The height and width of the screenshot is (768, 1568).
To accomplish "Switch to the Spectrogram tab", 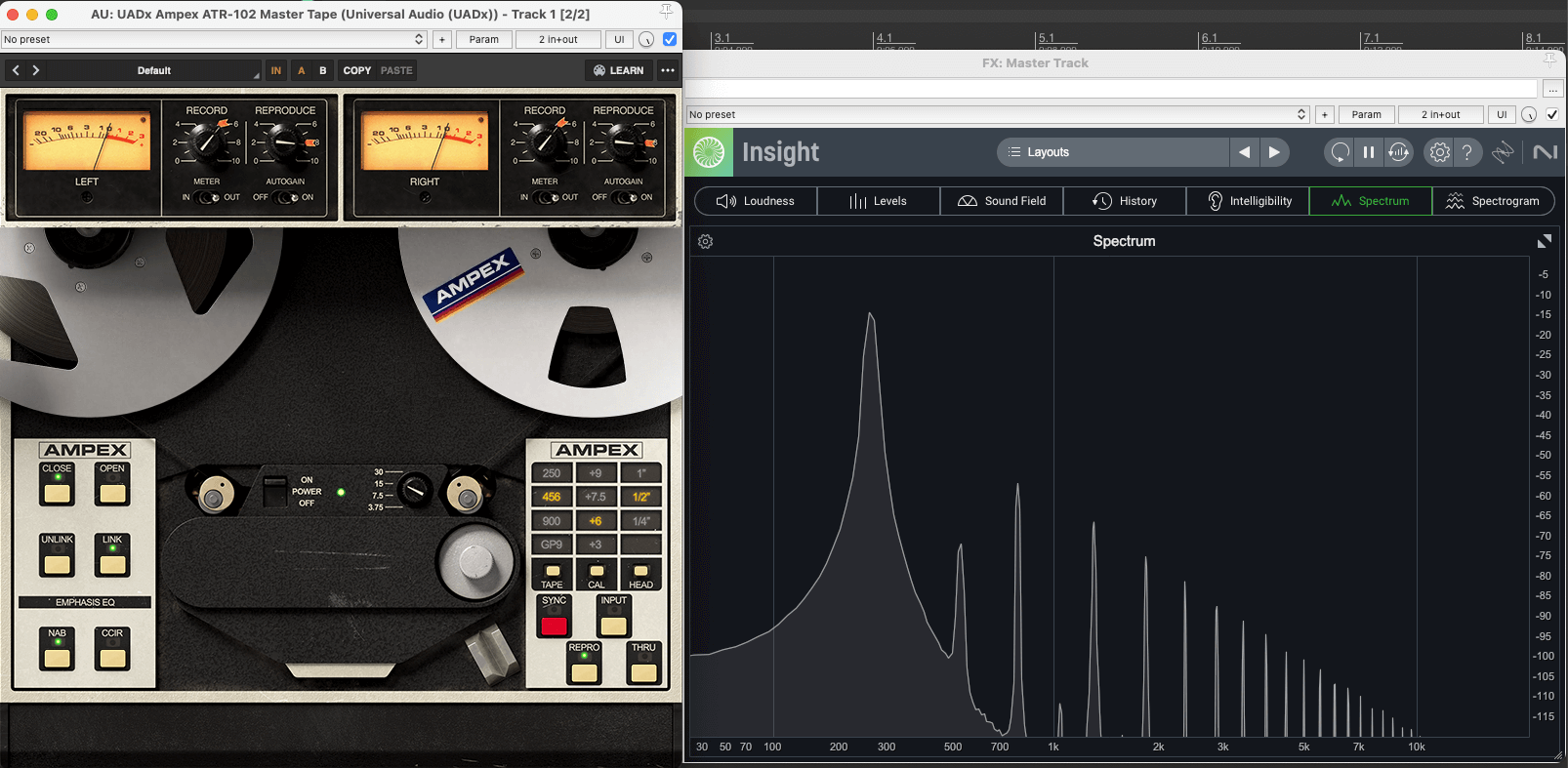I will (1493, 201).
